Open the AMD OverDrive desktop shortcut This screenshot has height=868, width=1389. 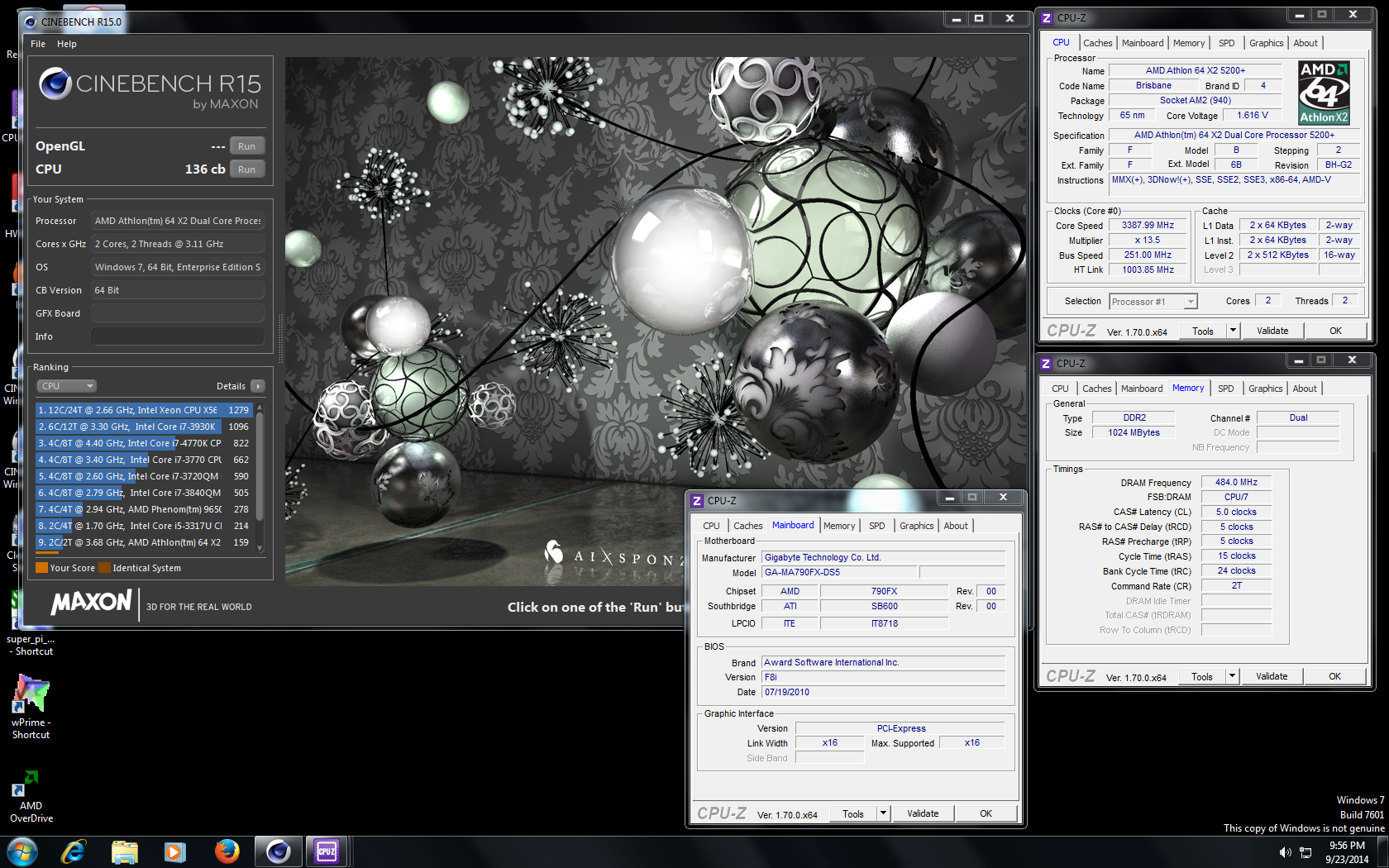tap(31, 796)
